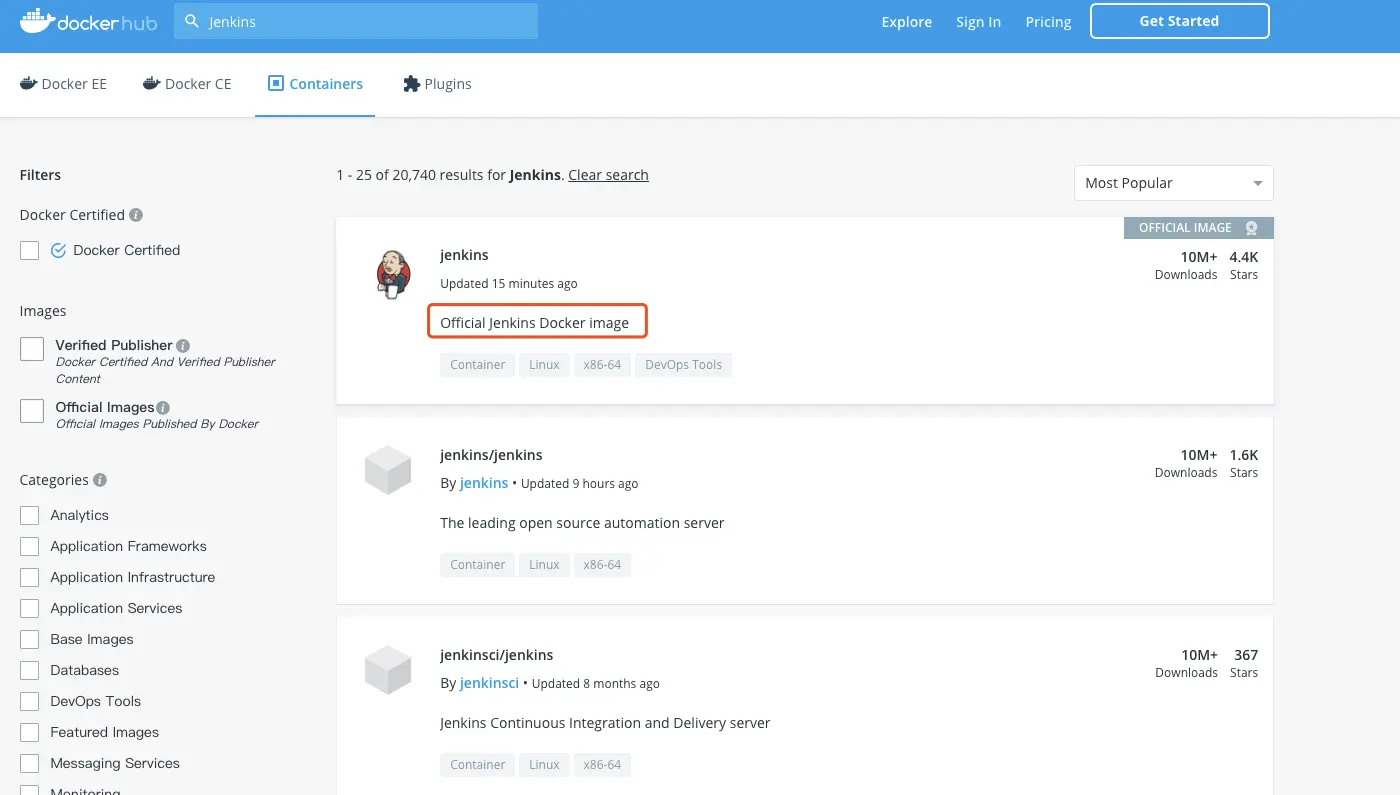Enable the Verified Publisher filter checkbox
Viewport: 1400px width, 795px height.
(32, 348)
